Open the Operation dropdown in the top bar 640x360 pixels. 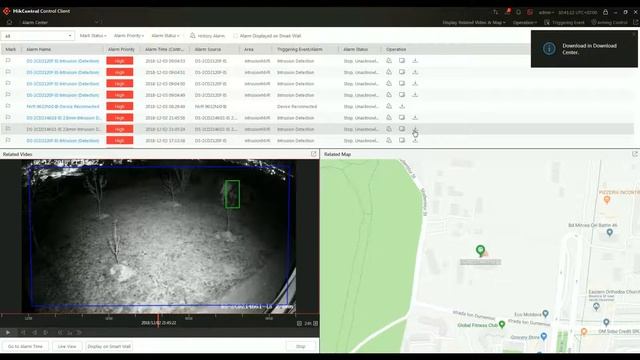pyautogui.click(x=524, y=22)
